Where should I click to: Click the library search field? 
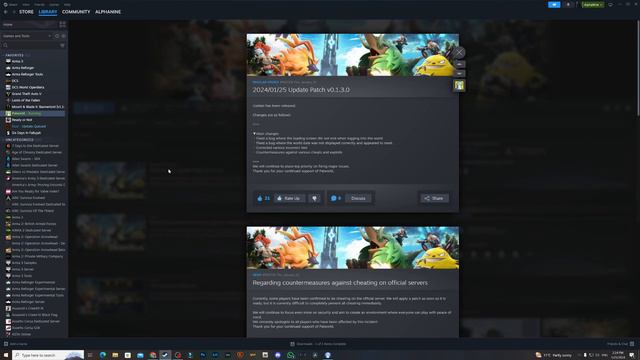click(30, 45)
